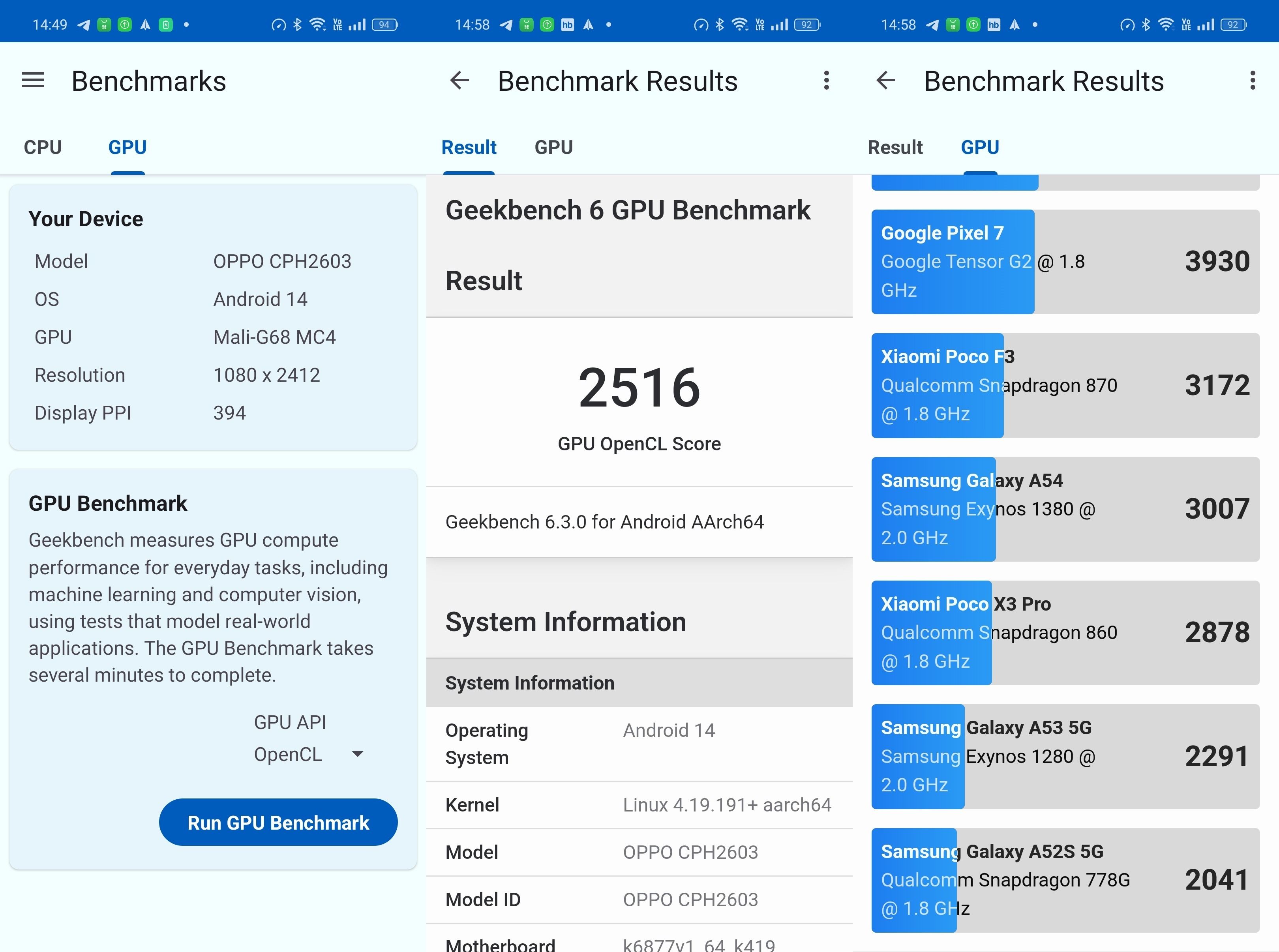
Task: Tap the 1080 x 2412 Resolution value
Action: 266,375
